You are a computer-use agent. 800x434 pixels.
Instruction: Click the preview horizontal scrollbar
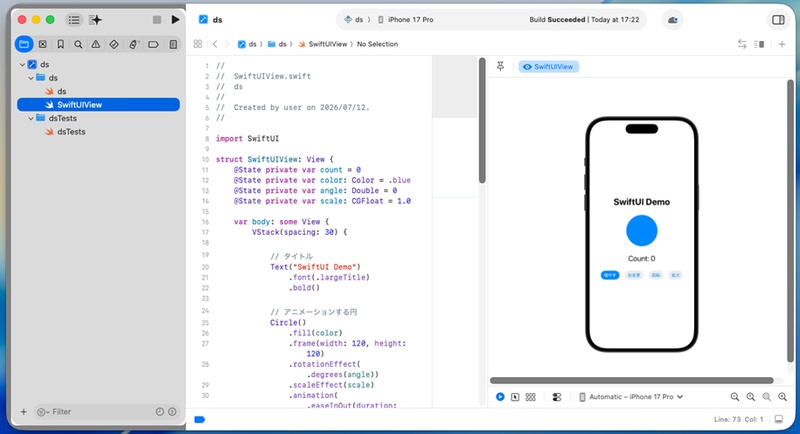click(632, 380)
